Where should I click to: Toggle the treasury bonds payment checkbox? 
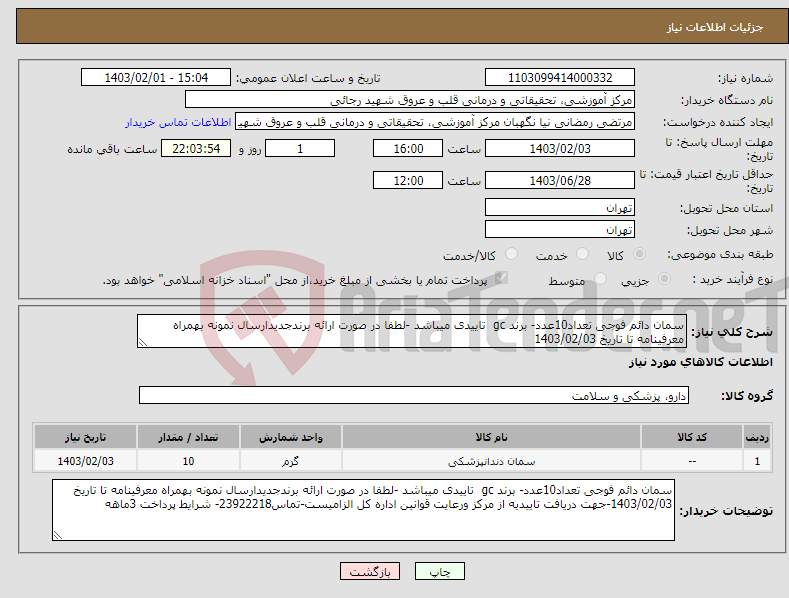tap(501, 278)
